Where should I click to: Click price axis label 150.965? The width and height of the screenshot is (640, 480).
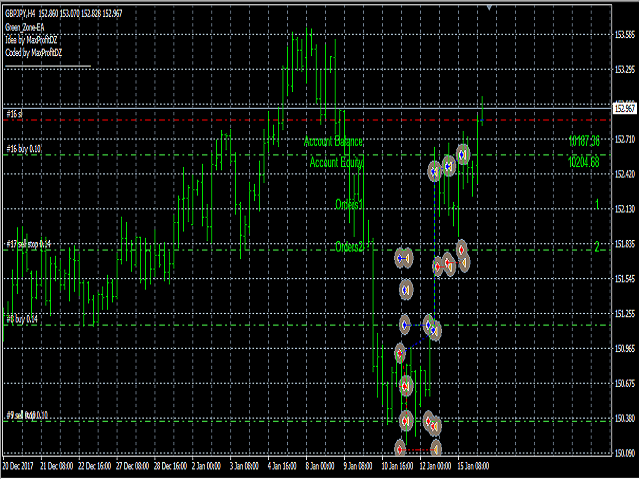(x=625, y=349)
